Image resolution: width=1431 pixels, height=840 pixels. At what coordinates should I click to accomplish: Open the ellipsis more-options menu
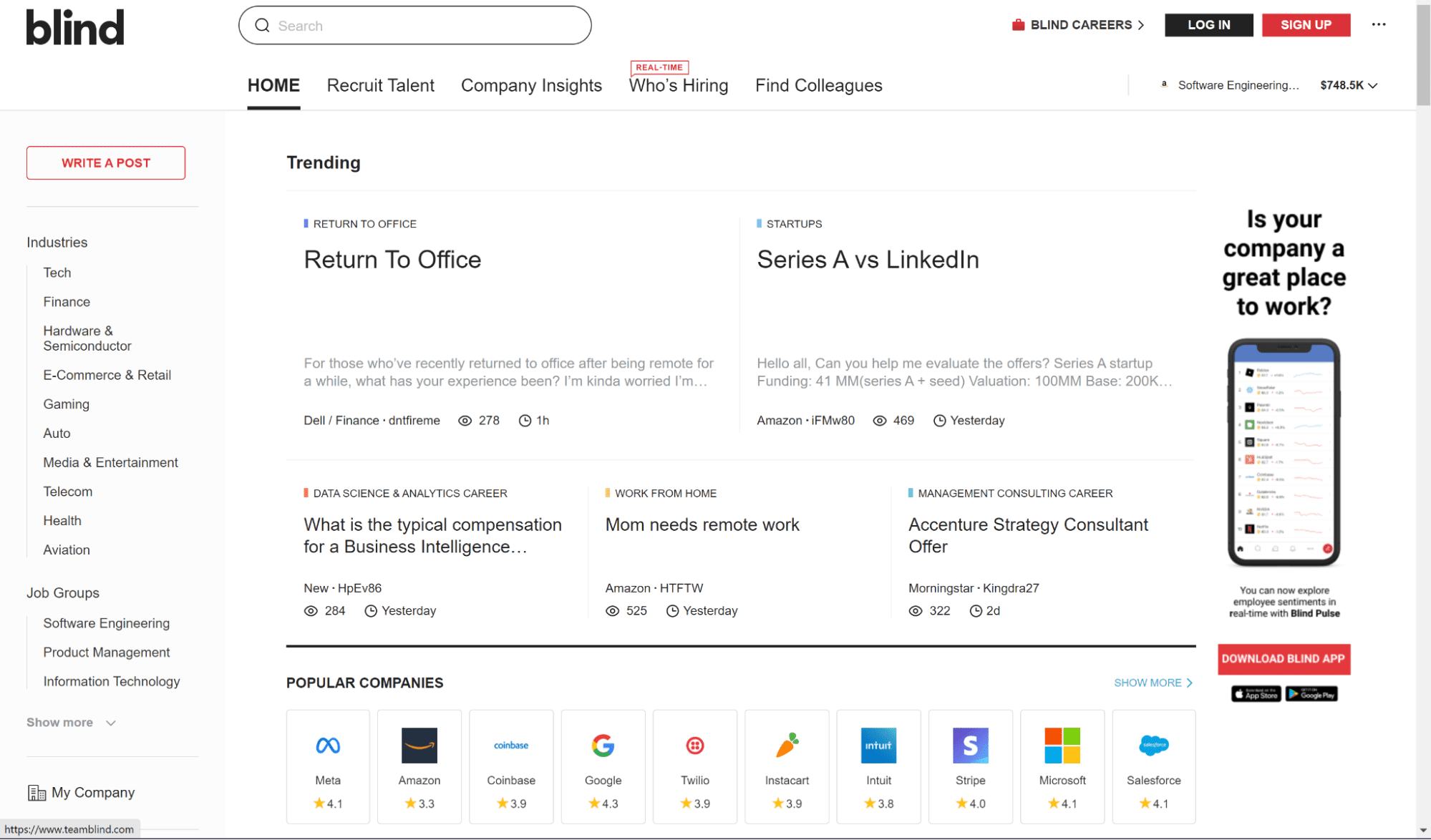(1379, 25)
